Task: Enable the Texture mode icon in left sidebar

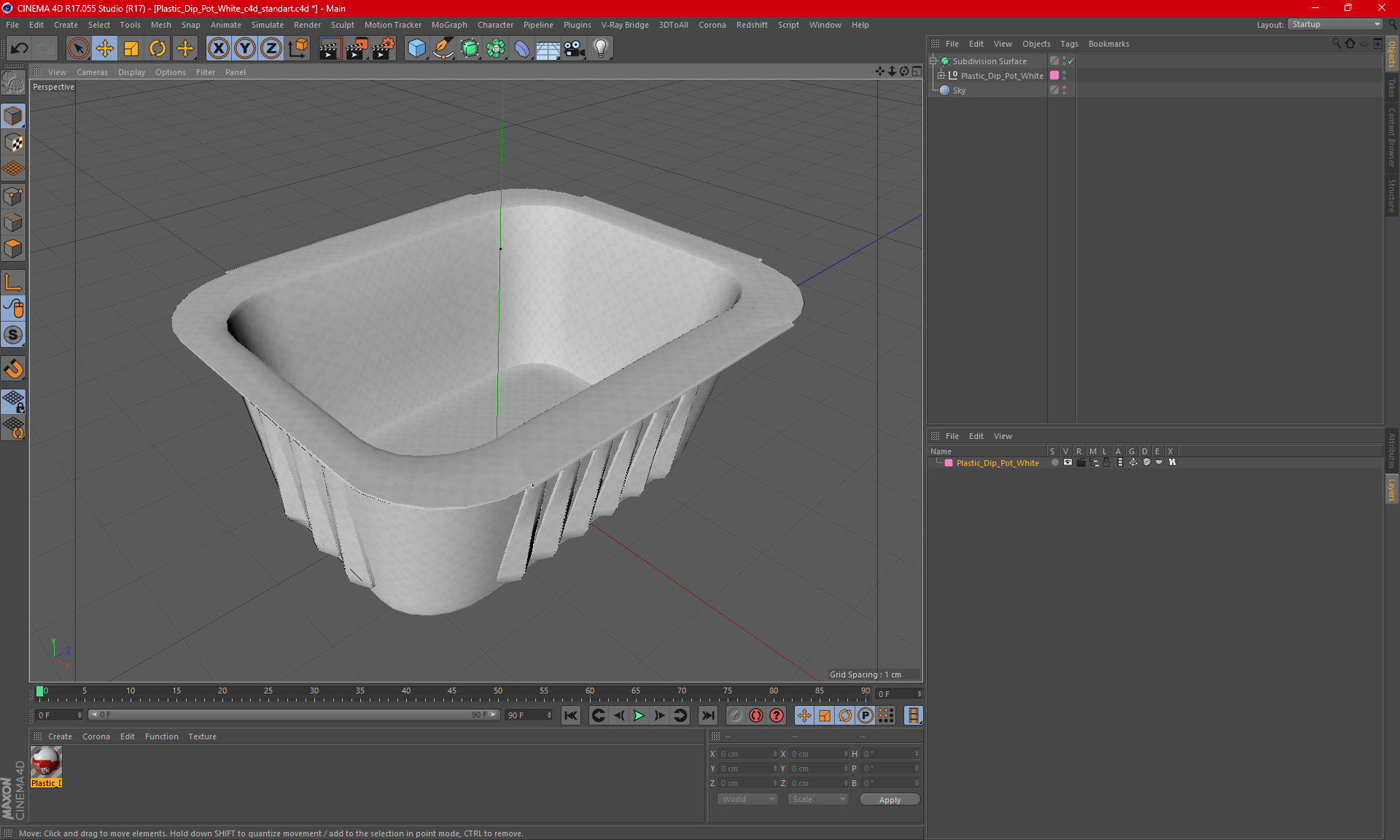Action: coord(13,143)
